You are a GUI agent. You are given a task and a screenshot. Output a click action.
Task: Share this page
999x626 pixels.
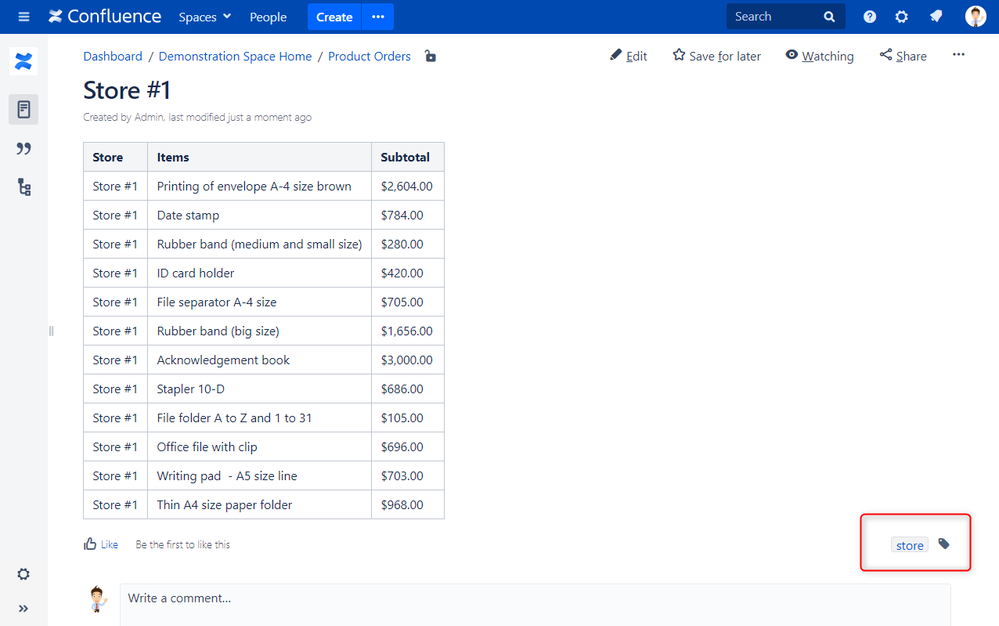[903, 56]
